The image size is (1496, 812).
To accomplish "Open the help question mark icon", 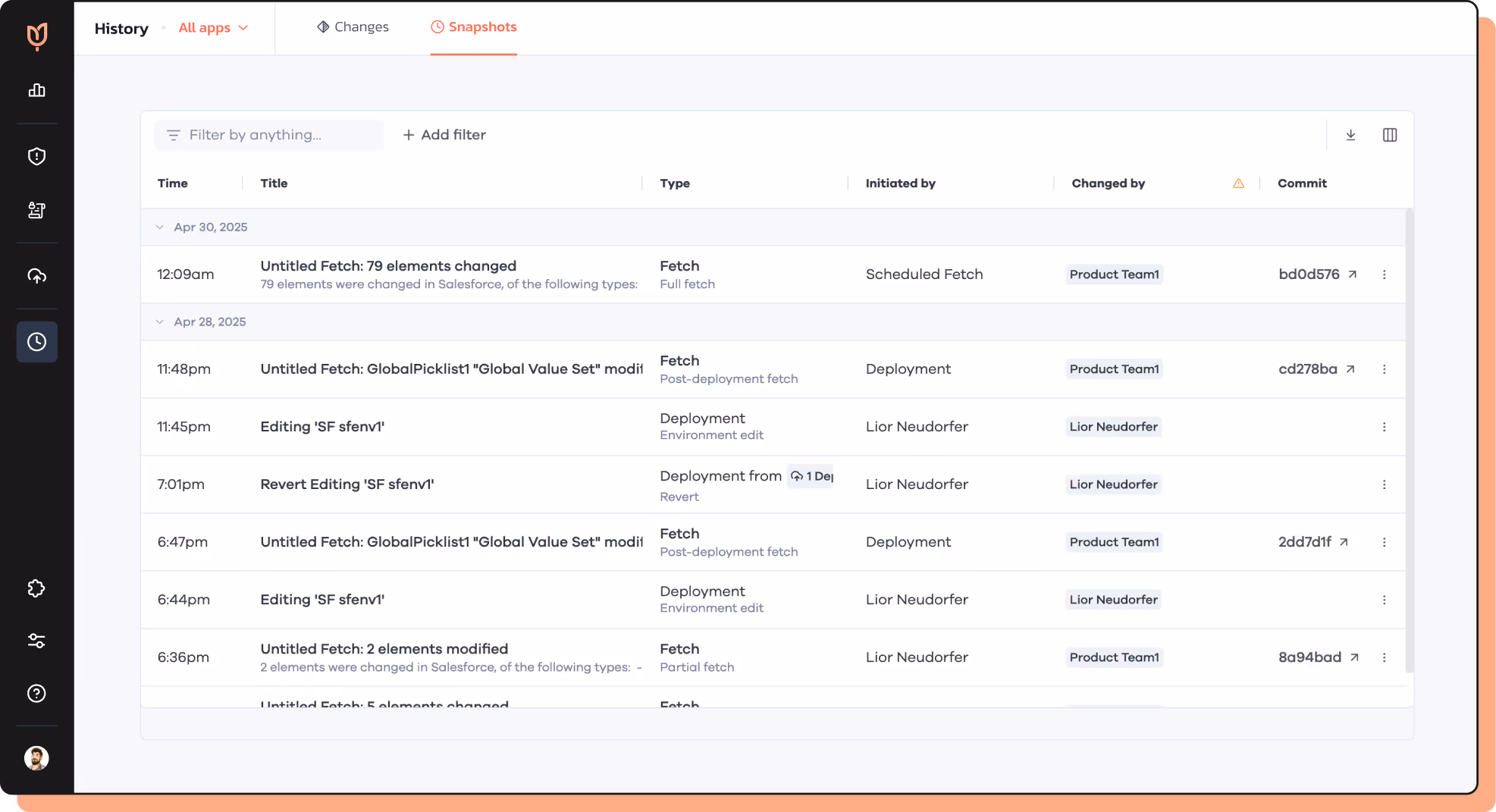I will [x=36, y=693].
